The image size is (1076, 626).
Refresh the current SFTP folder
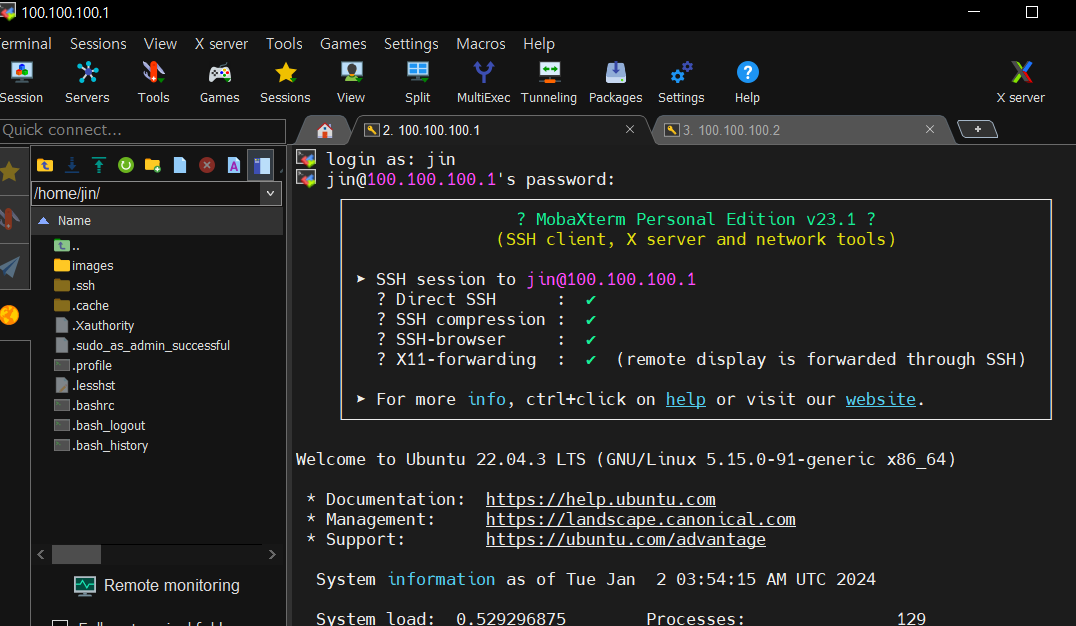(x=126, y=165)
